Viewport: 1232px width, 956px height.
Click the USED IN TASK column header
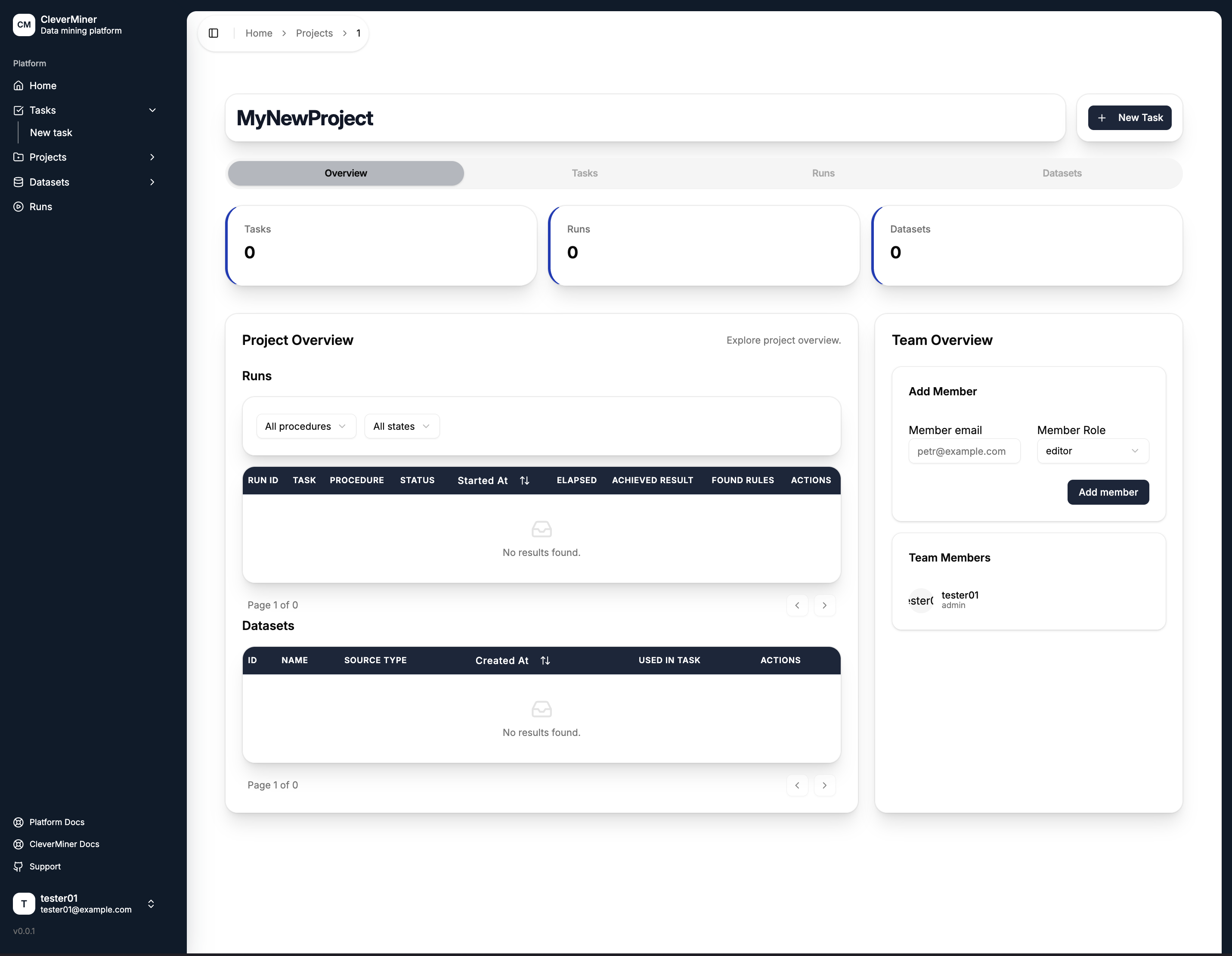[669, 660]
